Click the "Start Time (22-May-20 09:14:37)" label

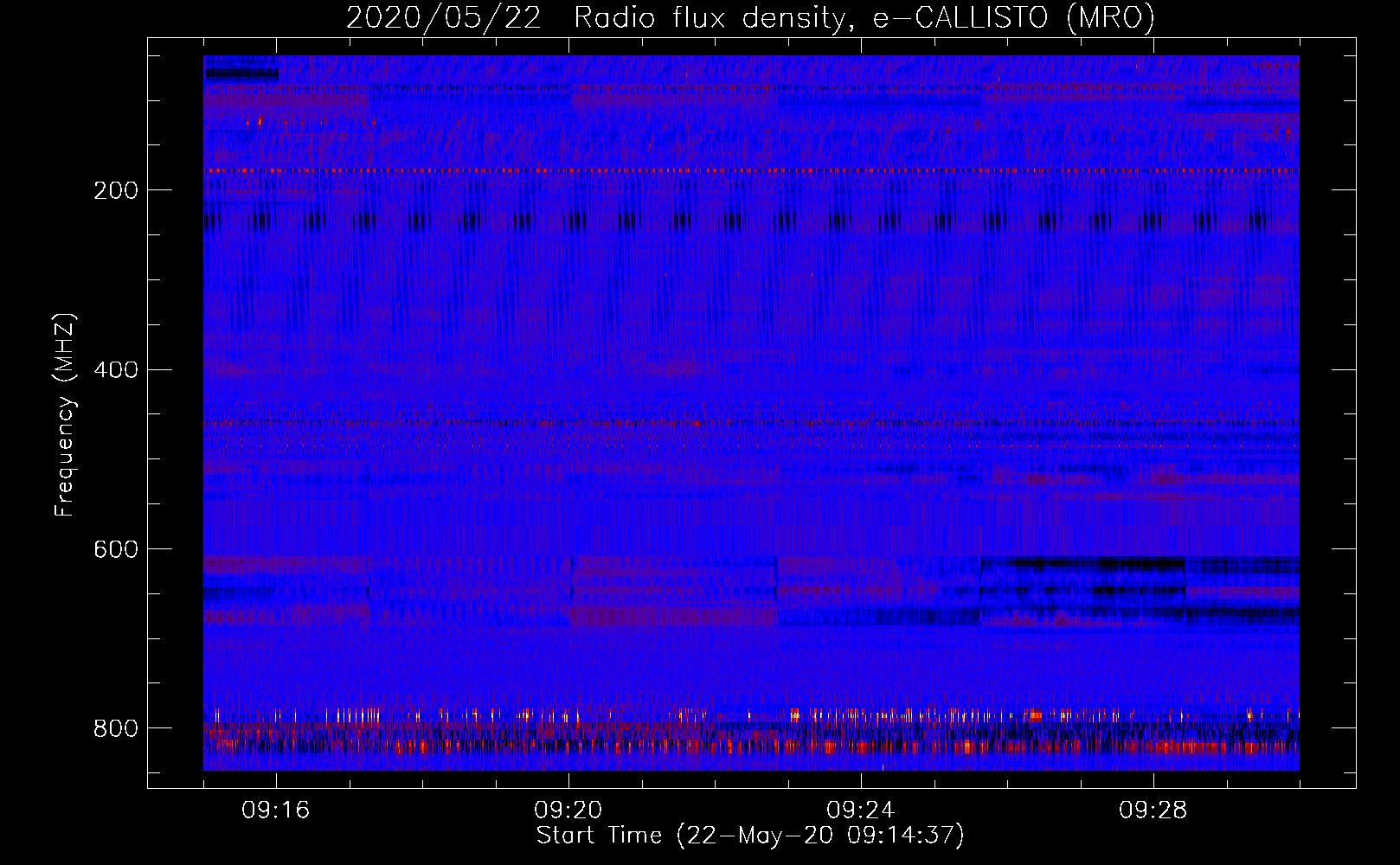click(750, 836)
